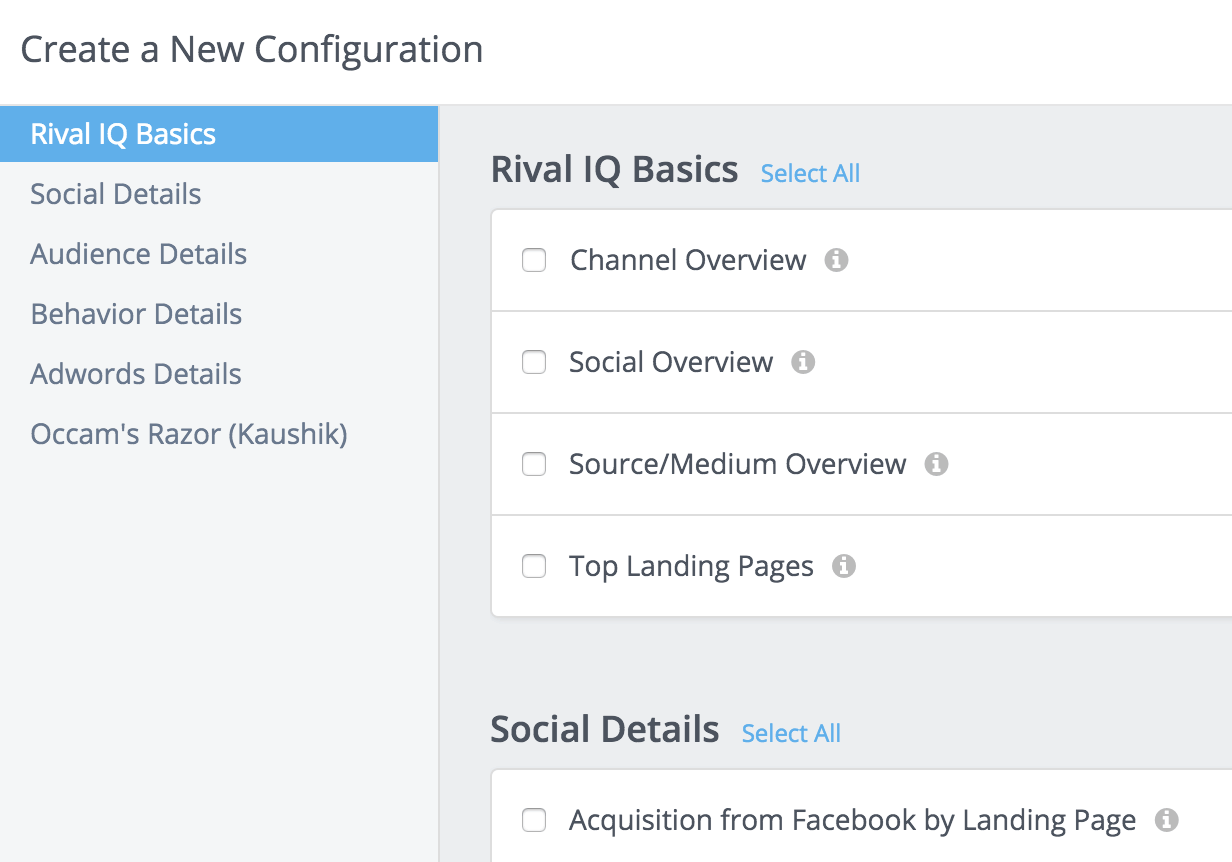
Task: Click the Create a New Configuration title
Action: coord(252,49)
